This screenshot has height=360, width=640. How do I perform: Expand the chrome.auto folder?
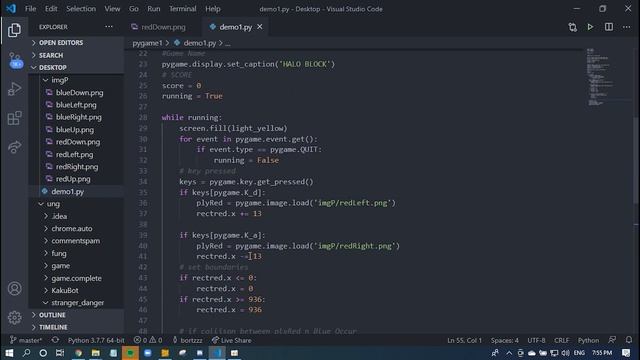[x=77, y=229]
